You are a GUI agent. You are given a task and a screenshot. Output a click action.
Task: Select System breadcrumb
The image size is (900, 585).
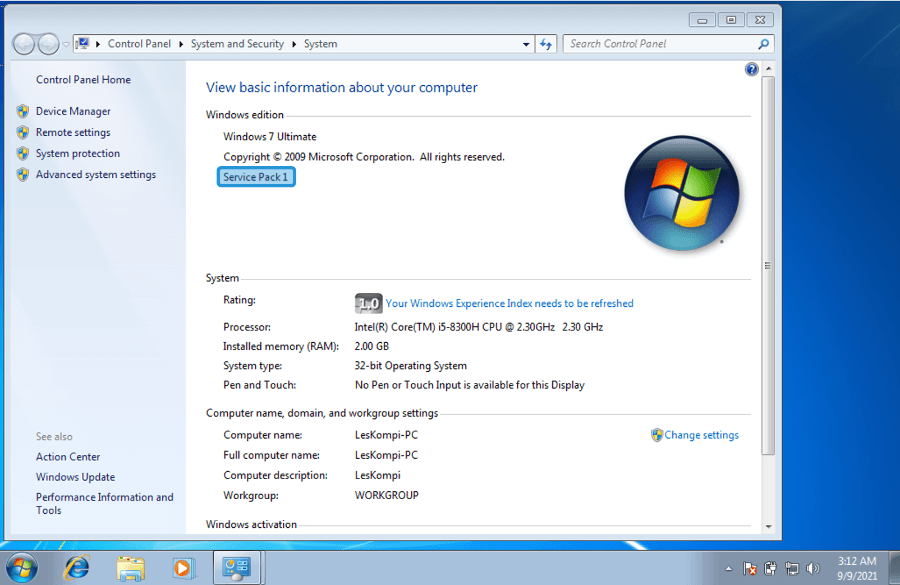click(320, 44)
